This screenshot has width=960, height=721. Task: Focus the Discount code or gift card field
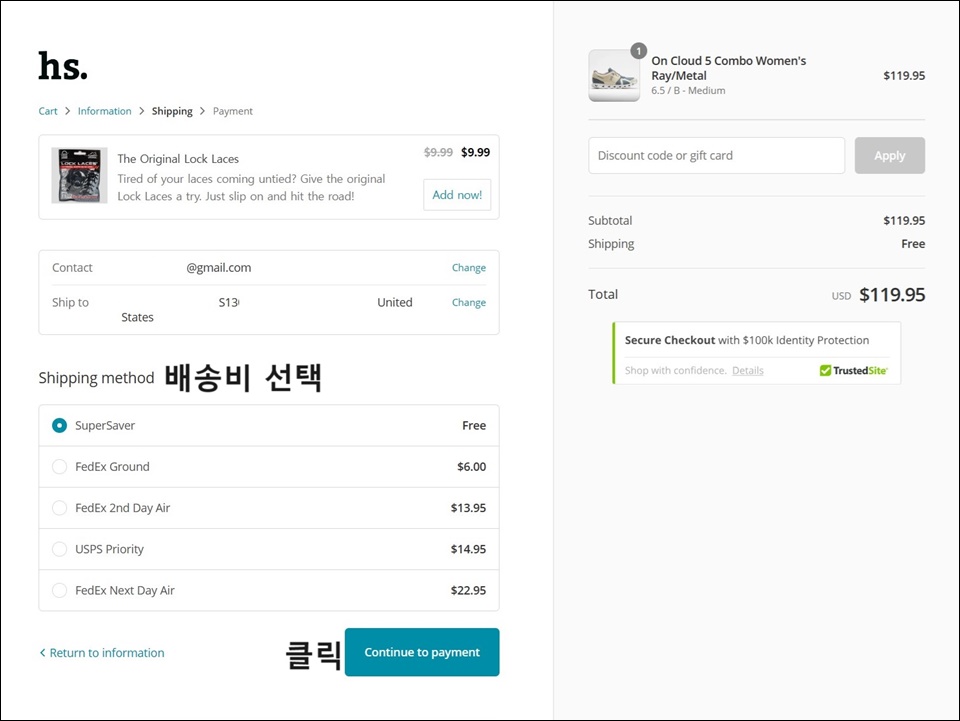click(x=716, y=155)
